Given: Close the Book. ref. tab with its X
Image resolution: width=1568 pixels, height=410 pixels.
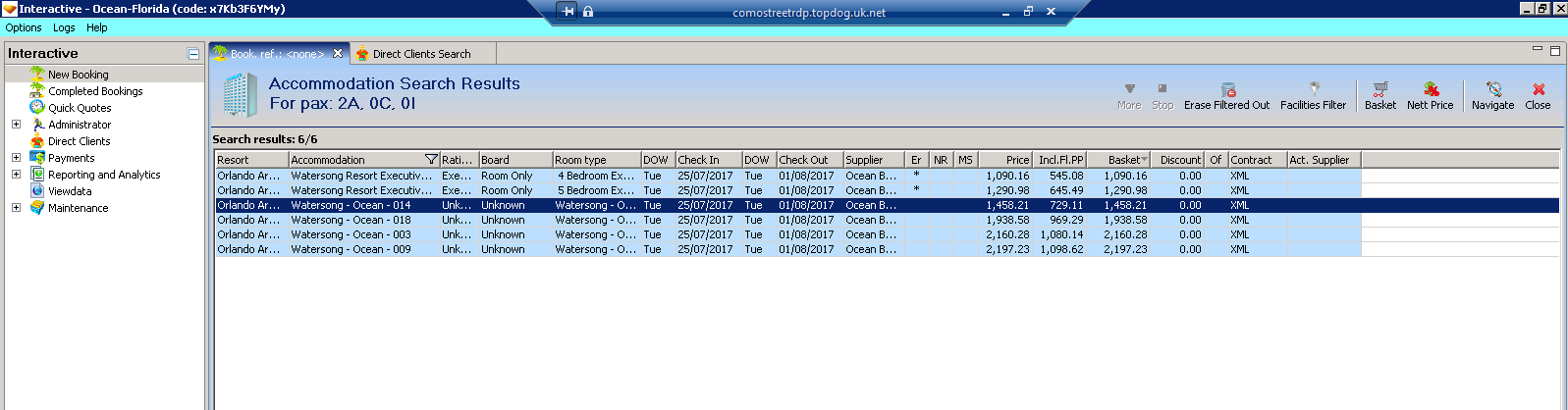Looking at the screenshot, I should tap(338, 53).
